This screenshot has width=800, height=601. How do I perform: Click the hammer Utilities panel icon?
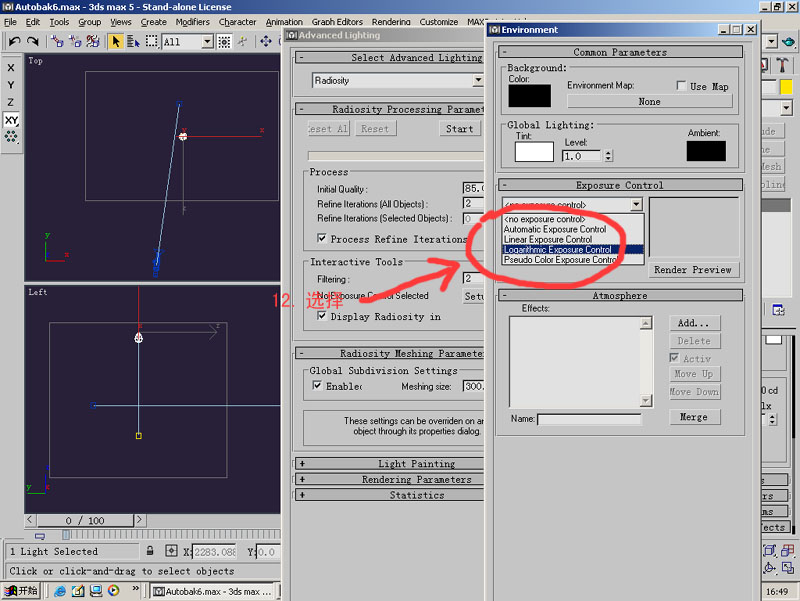782,65
